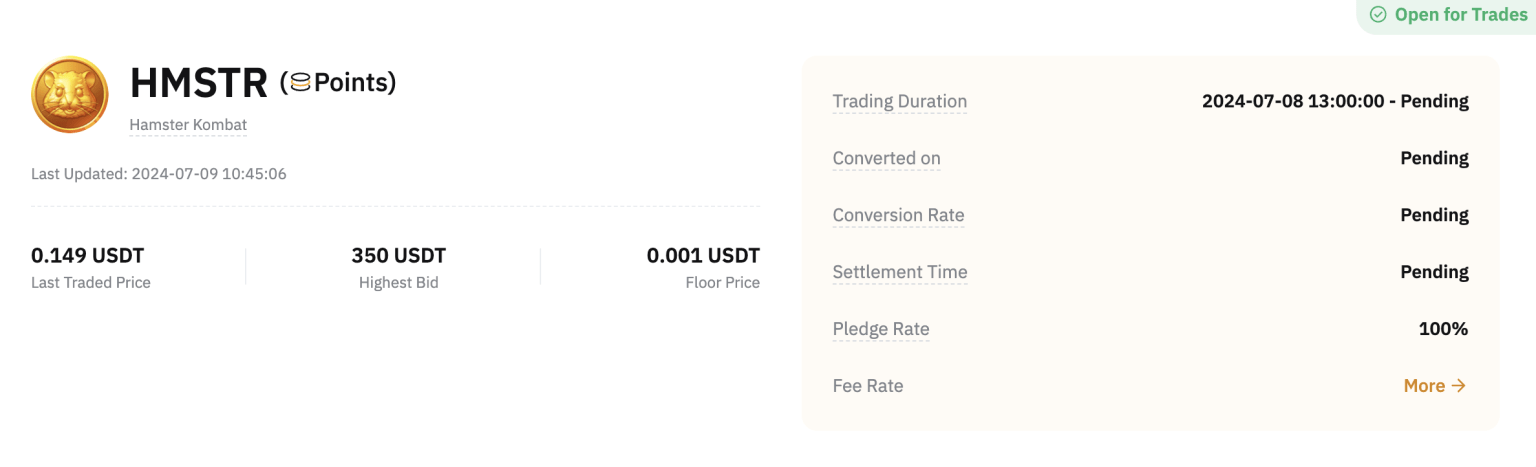Click the Pledge Rate label
This screenshot has width=1536, height=467.
(880, 329)
